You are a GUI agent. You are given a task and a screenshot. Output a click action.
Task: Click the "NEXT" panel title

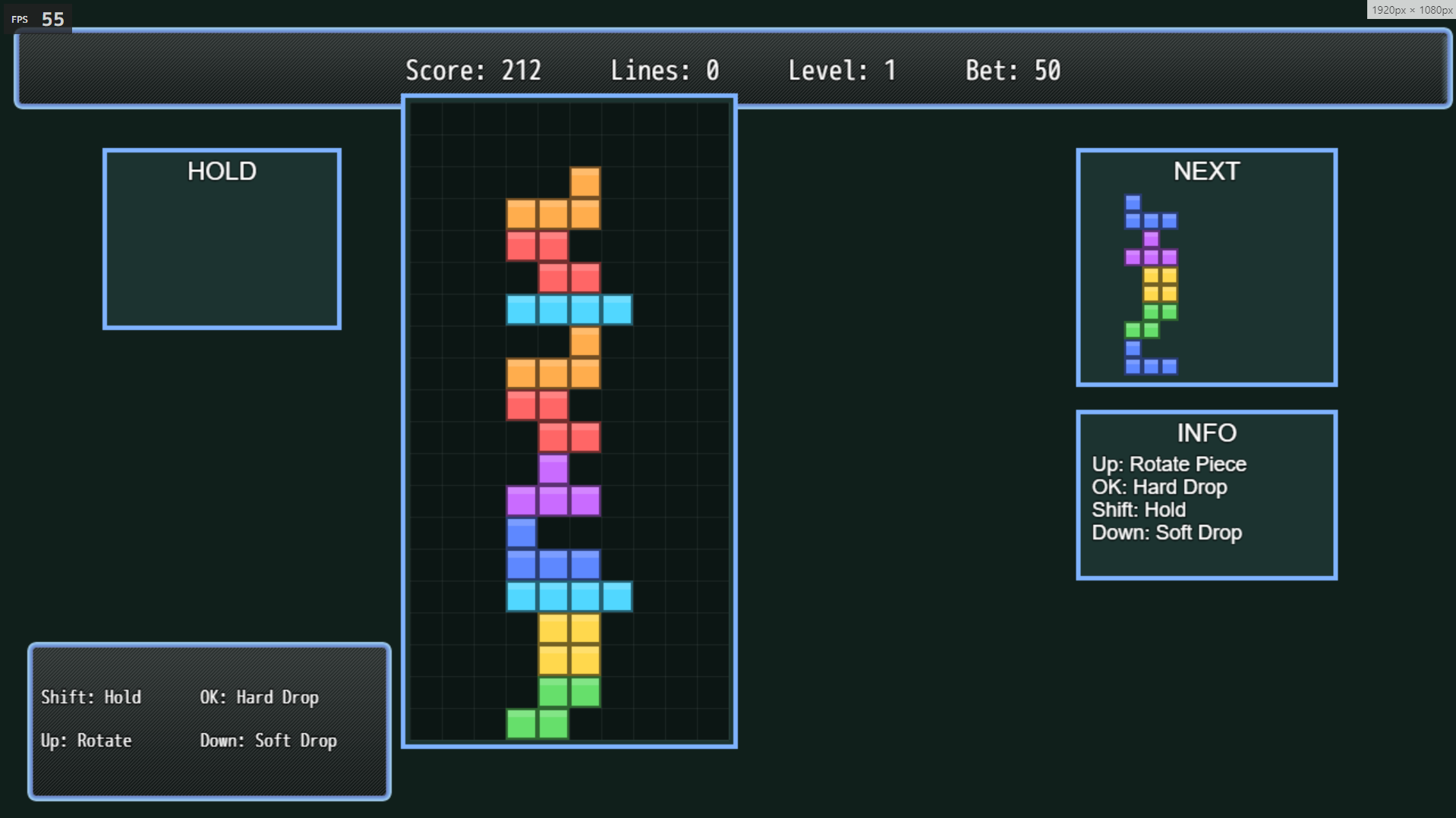[1206, 171]
